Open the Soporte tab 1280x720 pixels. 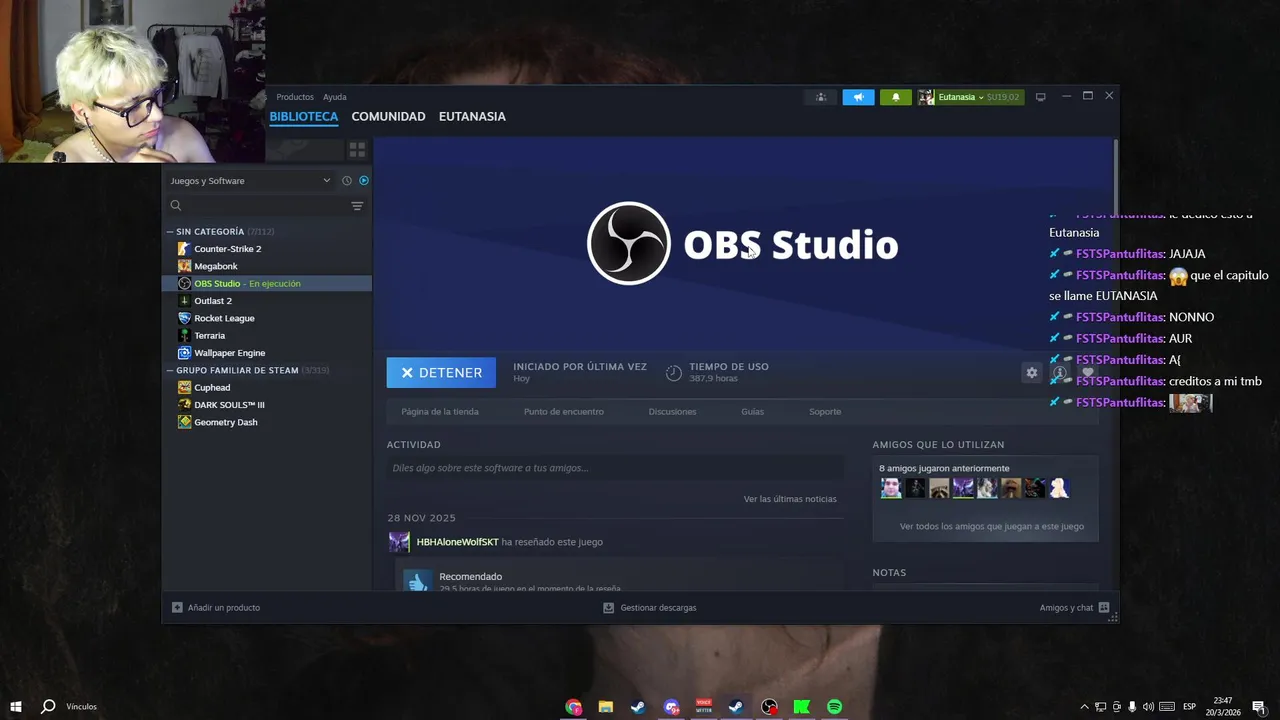point(825,412)
